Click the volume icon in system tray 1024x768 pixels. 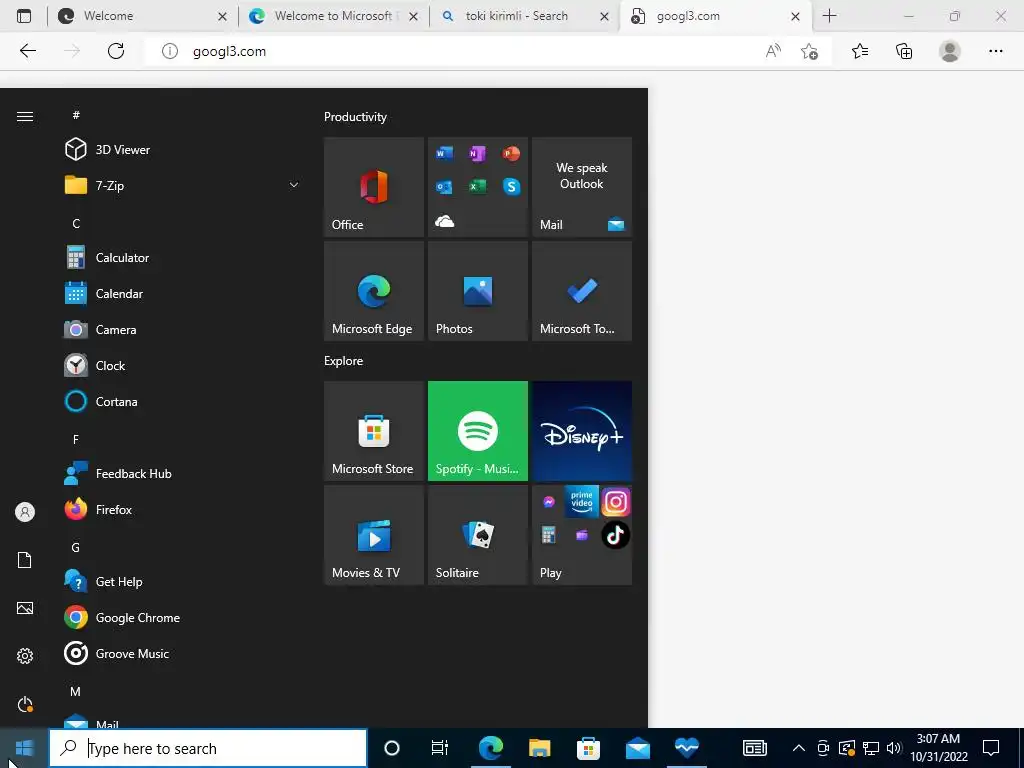(894, 748)
